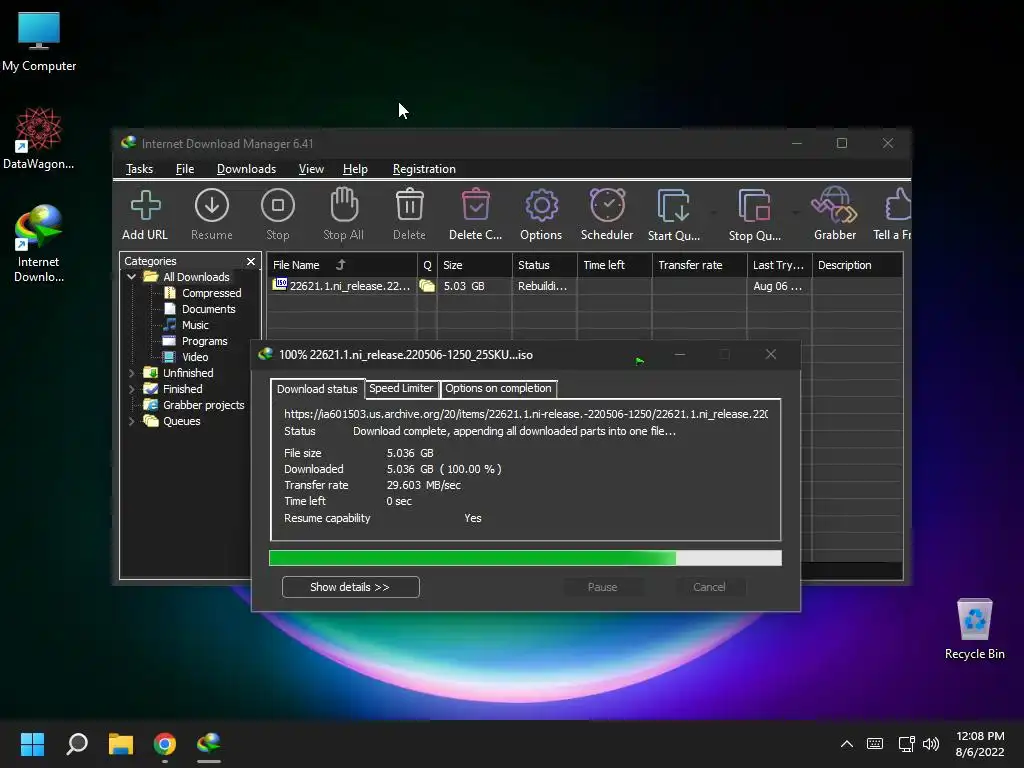Expand the Queues tree node
Screen dimensions: 1024x768
point(132,421)
